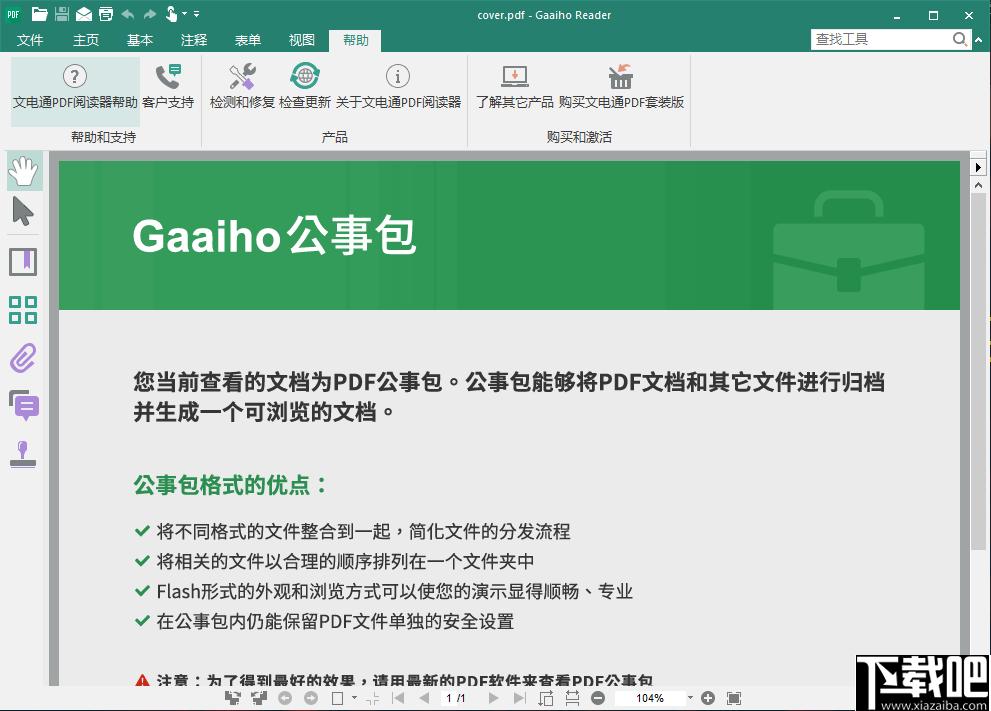Click the Redo arrow in title bar

tap(150, 14)
